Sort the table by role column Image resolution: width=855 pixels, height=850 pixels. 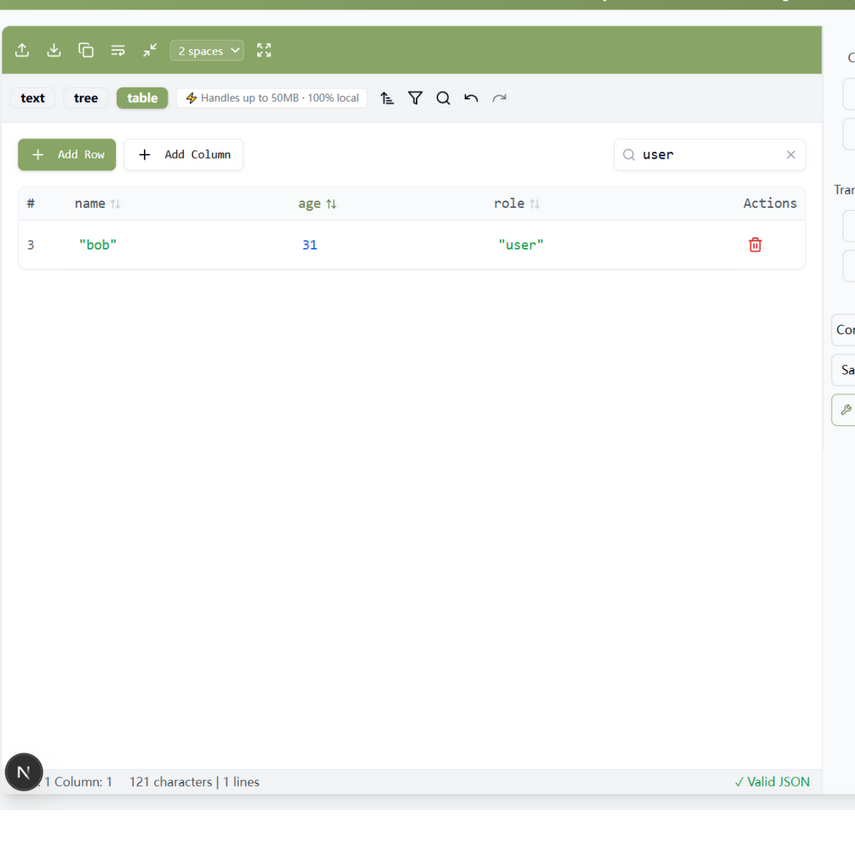[516, 204]
